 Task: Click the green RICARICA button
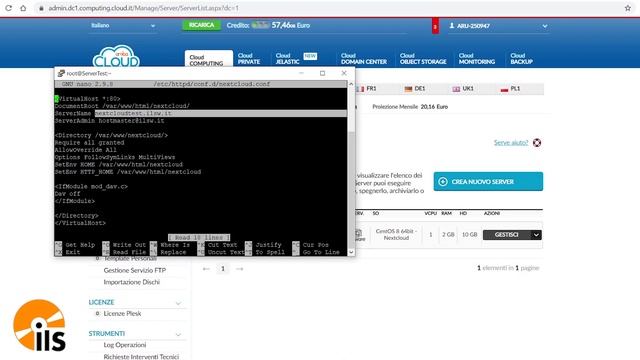[x=201, y=25]
